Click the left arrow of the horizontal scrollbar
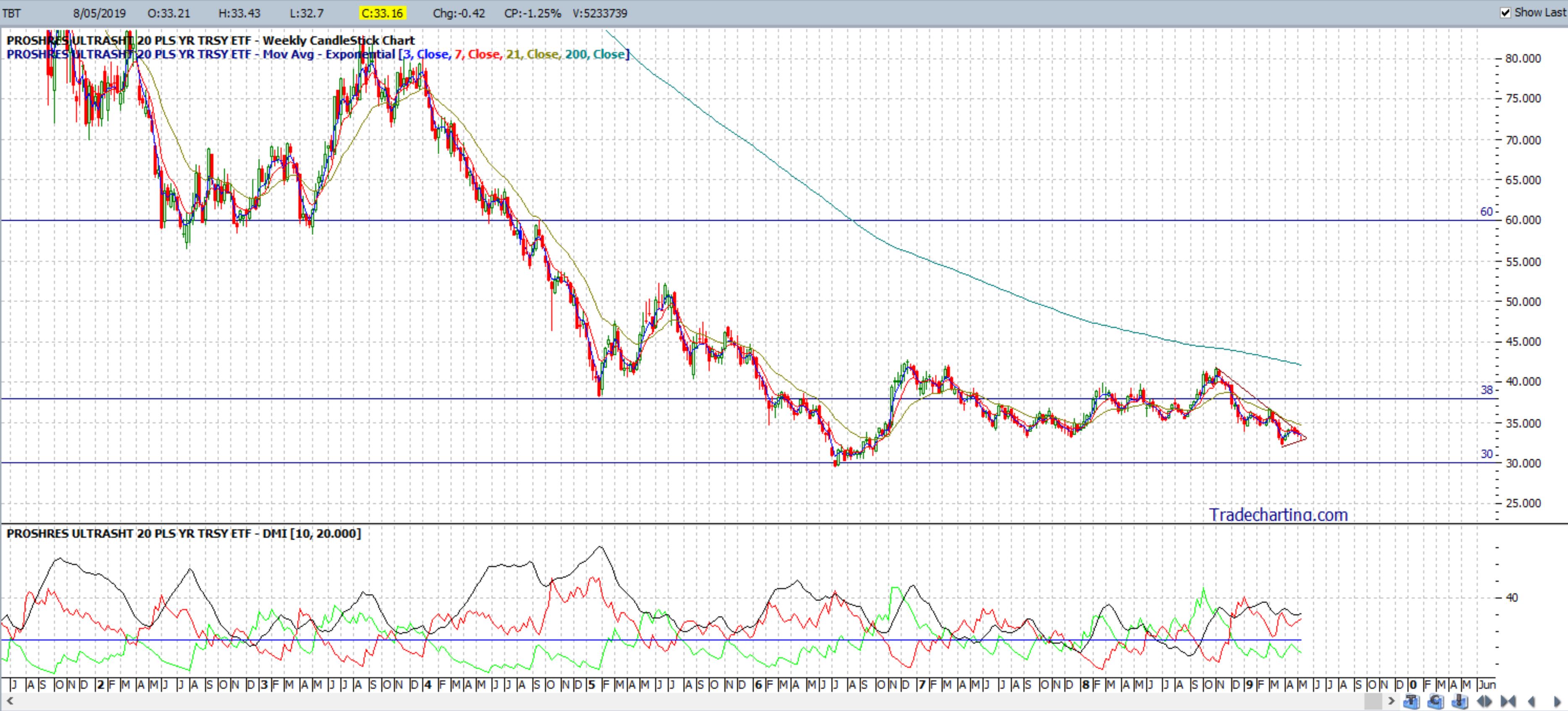Viewport: 1568px width, 711px height. (x=10, y=701)
